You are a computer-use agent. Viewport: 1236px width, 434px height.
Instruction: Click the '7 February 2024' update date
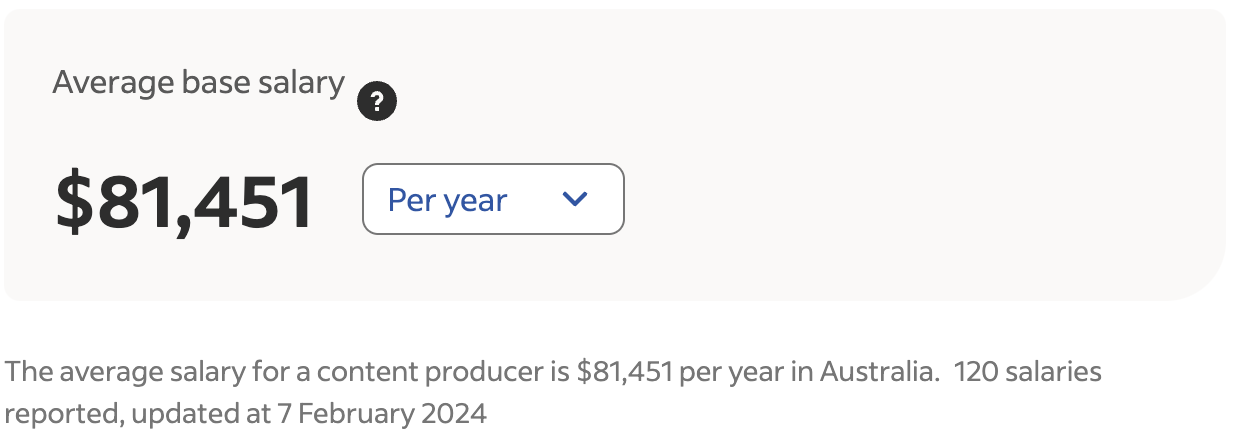381,412
